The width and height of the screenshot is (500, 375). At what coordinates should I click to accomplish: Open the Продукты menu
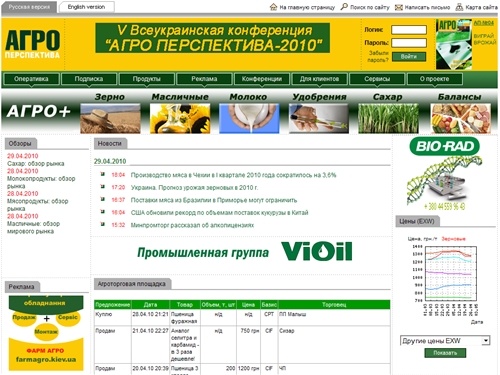147,79
